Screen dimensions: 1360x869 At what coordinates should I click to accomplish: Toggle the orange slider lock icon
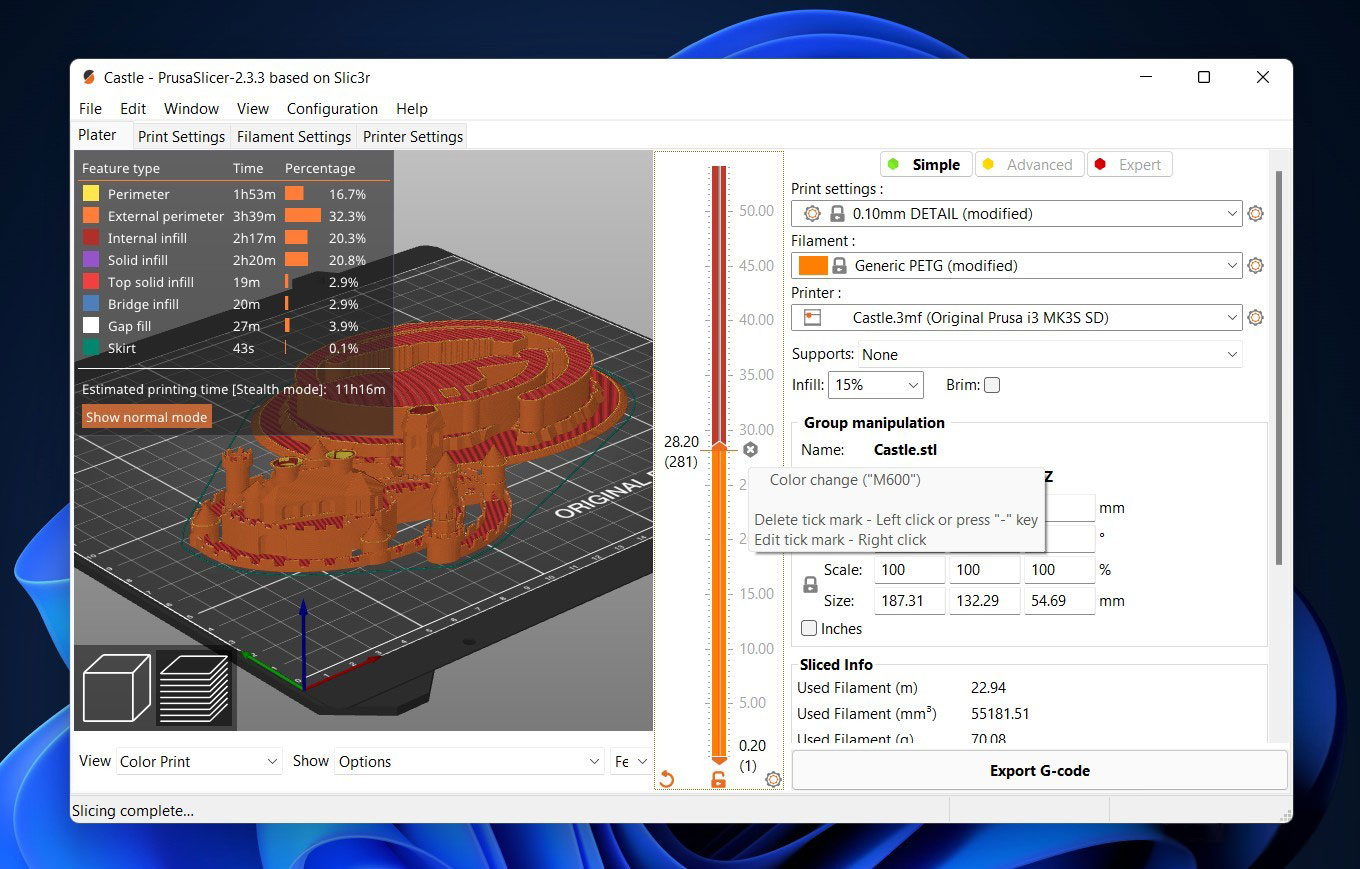pyautogui.click(x=718, y=779)
